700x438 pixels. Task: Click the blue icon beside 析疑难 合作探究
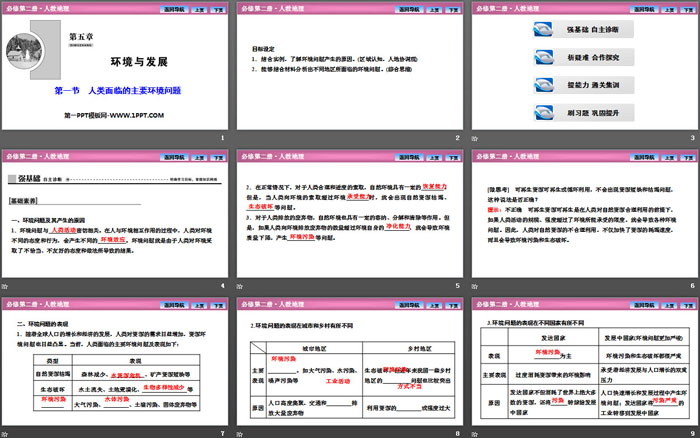click(x=543, y=57)
